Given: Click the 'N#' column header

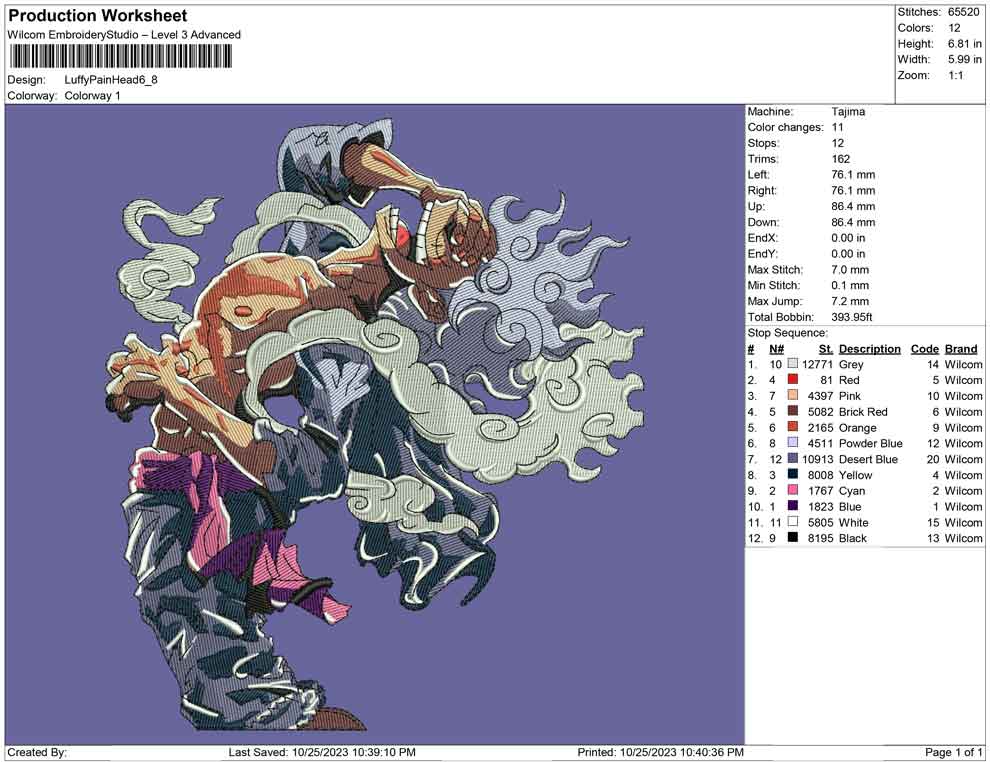Looking at the screenshot, I should click(x=776, y=349).
